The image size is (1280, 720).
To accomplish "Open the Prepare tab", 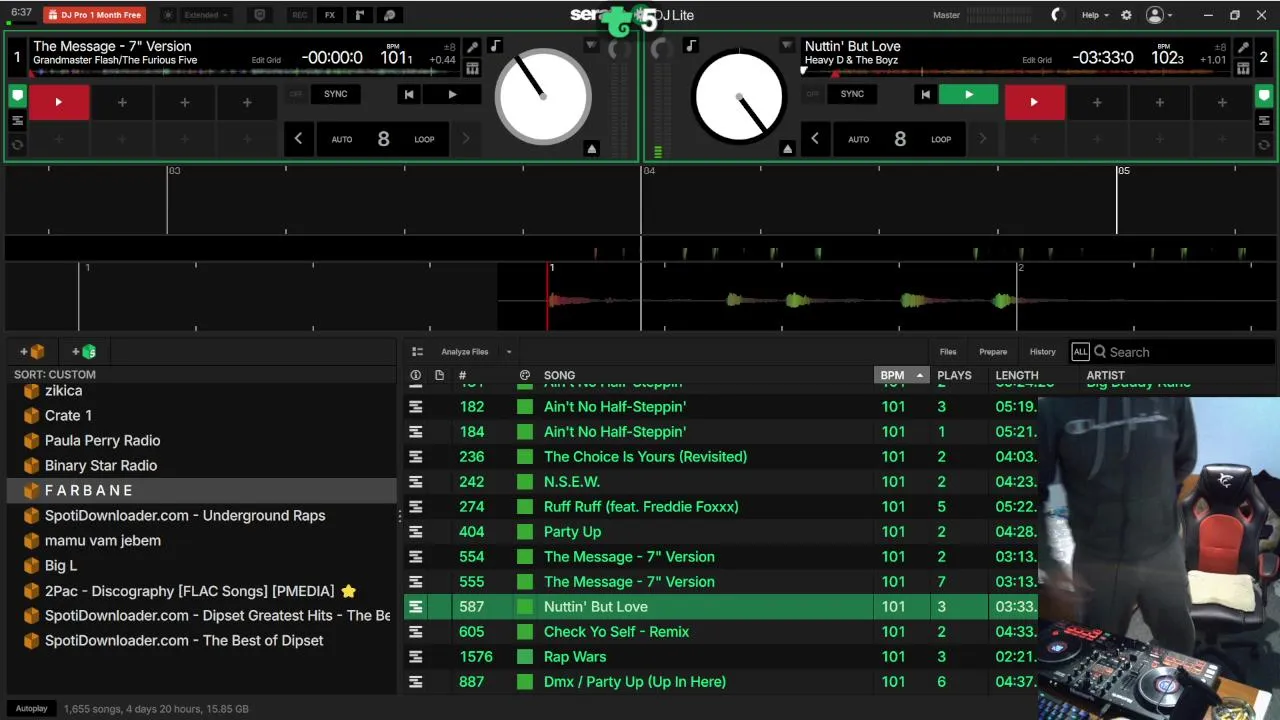I will tap(993, 352).
